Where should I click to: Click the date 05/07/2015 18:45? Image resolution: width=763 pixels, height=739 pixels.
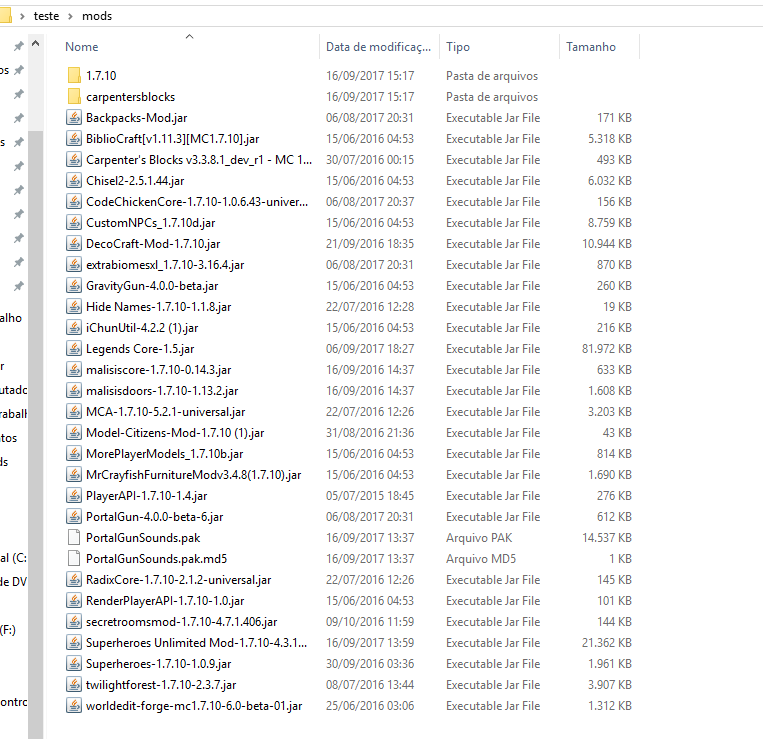[x=370, y=495]
